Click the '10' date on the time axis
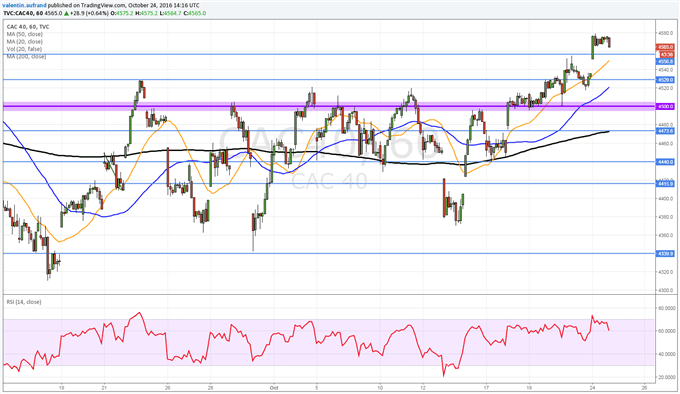 click(380, 387)
